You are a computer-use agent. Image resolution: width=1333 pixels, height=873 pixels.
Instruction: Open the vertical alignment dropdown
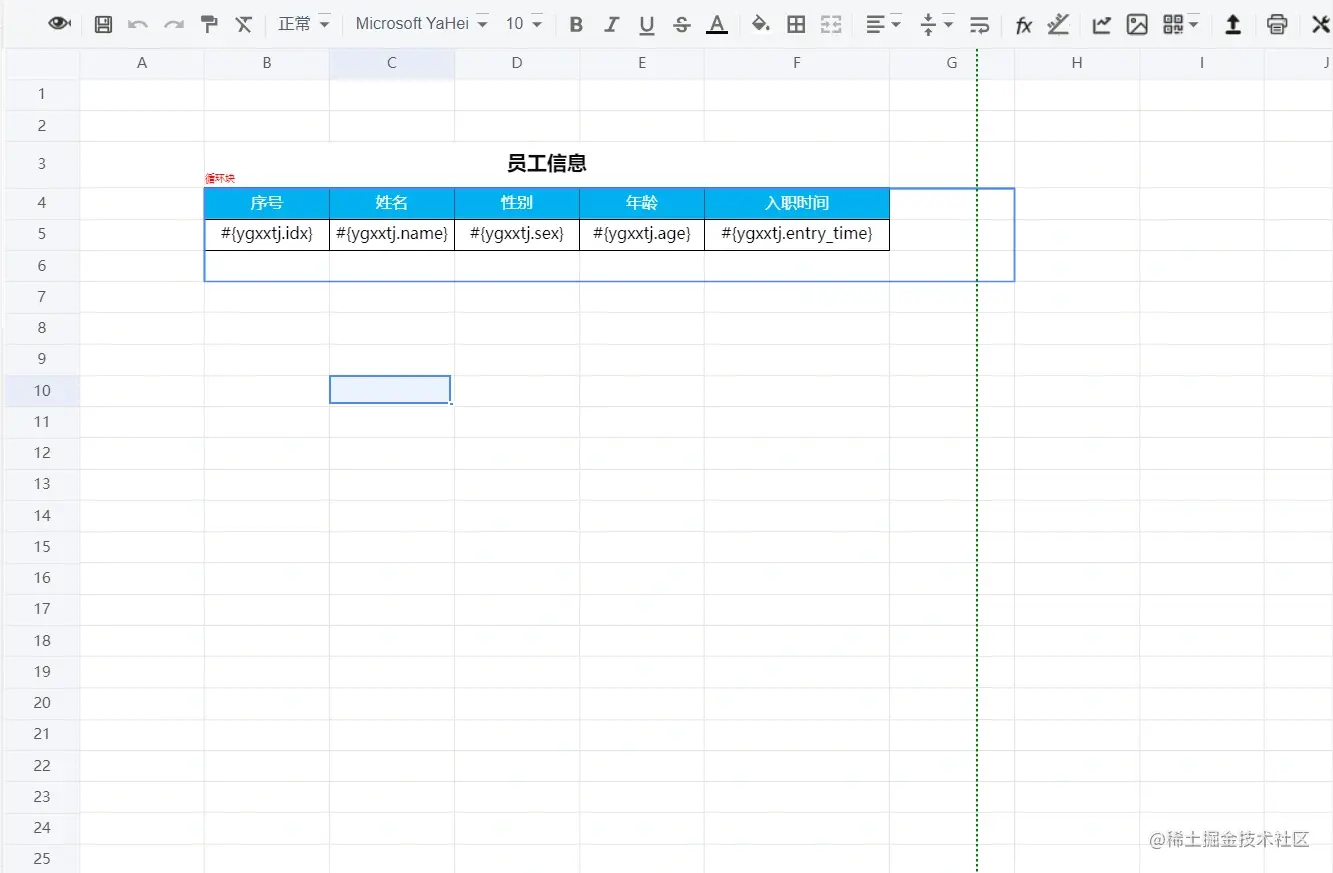(x=936, y=24)
